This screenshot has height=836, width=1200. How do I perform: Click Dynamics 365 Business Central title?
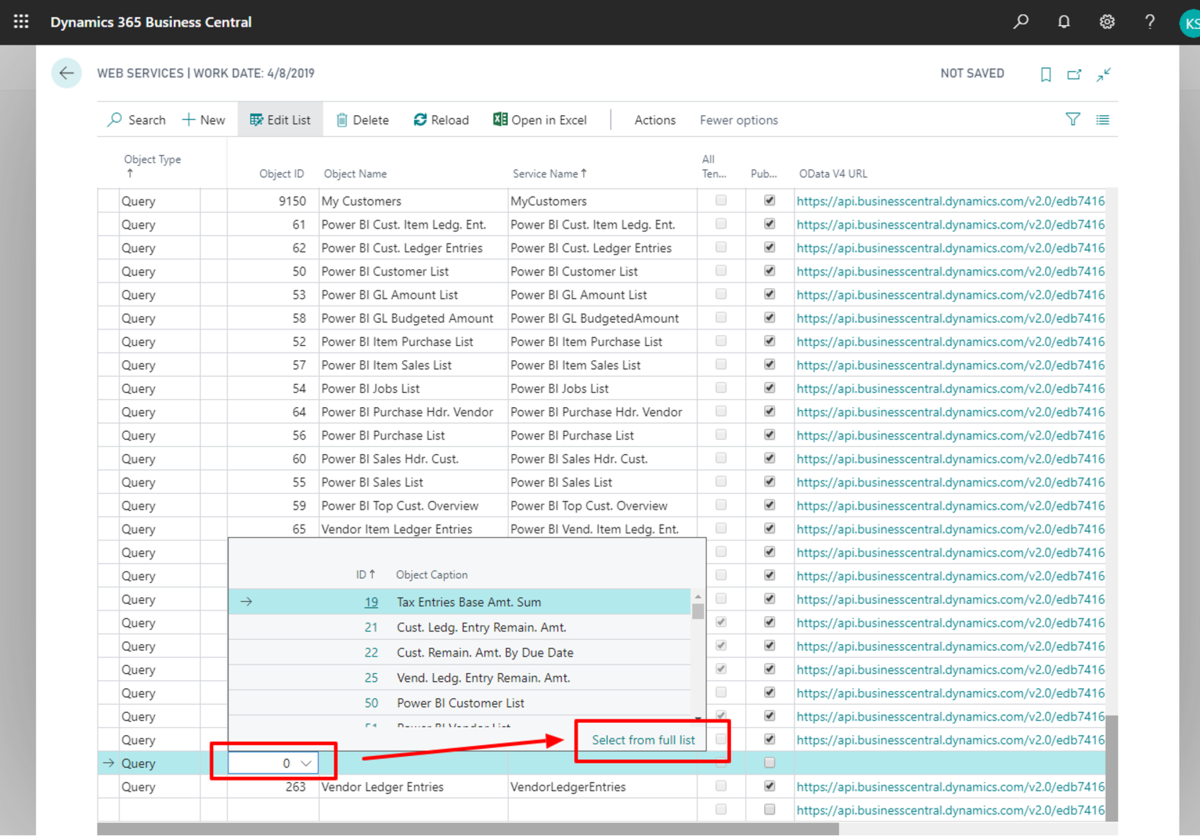click(x=151, y=22)
